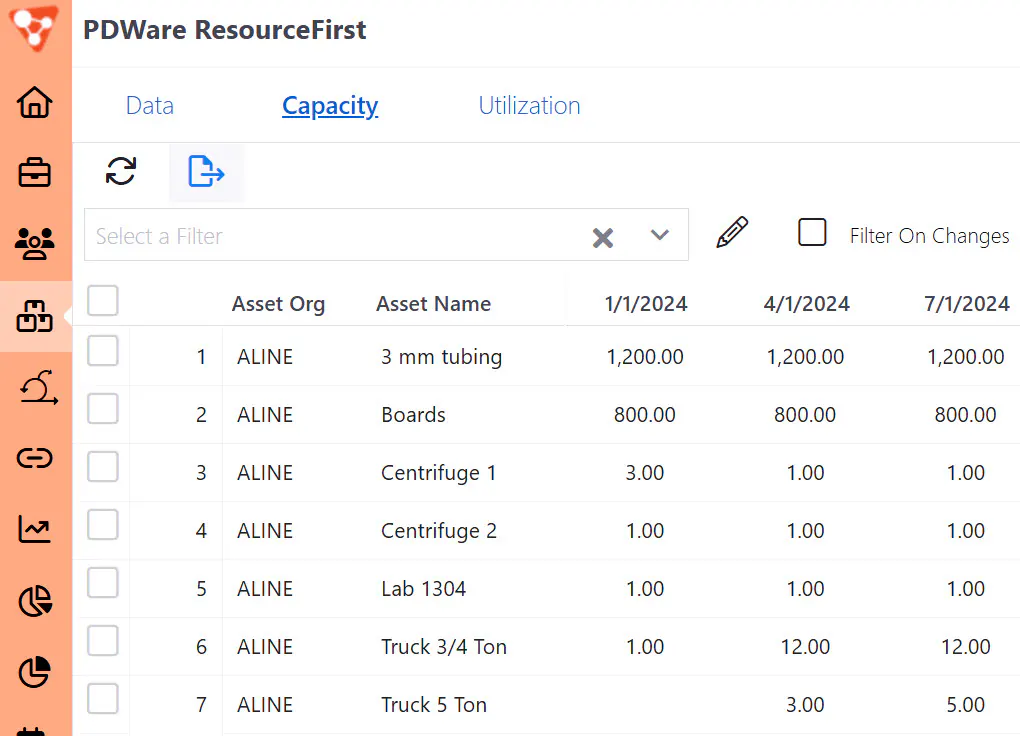Viewport: 1020px width, 736px height.
Task: Sort by the Asset Org column header
Action: (x=278, y=304)
